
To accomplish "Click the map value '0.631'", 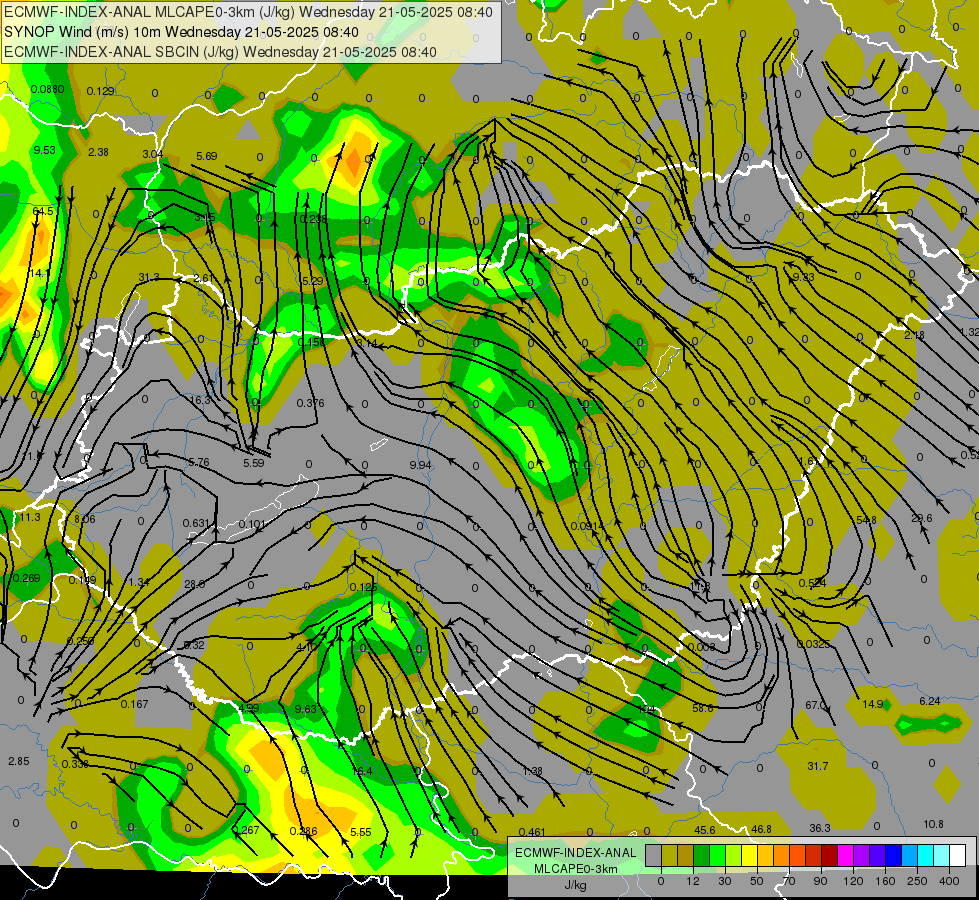I will [x=196, y=523].
